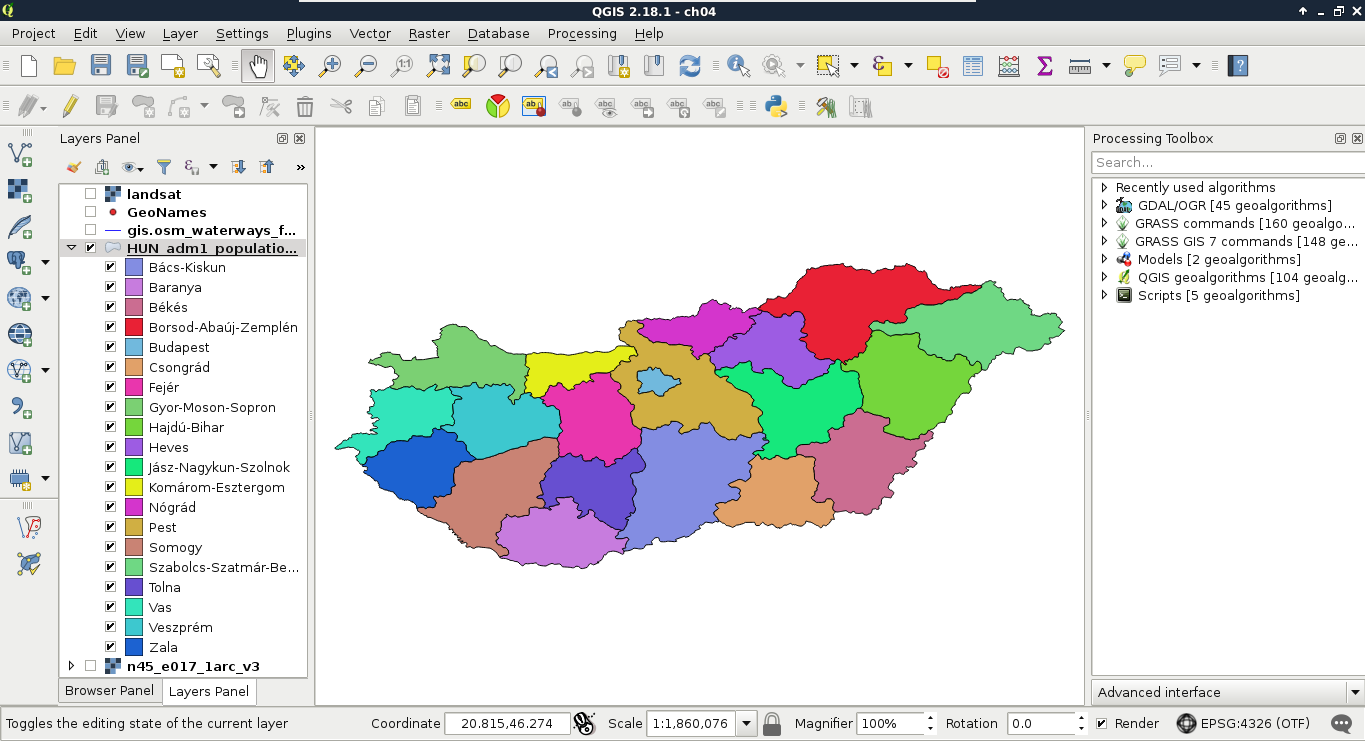Viewport: 1365px width, 742px height.
Task: Click the Python console icon
Action: pyautogui.click(x=775, y=106)
